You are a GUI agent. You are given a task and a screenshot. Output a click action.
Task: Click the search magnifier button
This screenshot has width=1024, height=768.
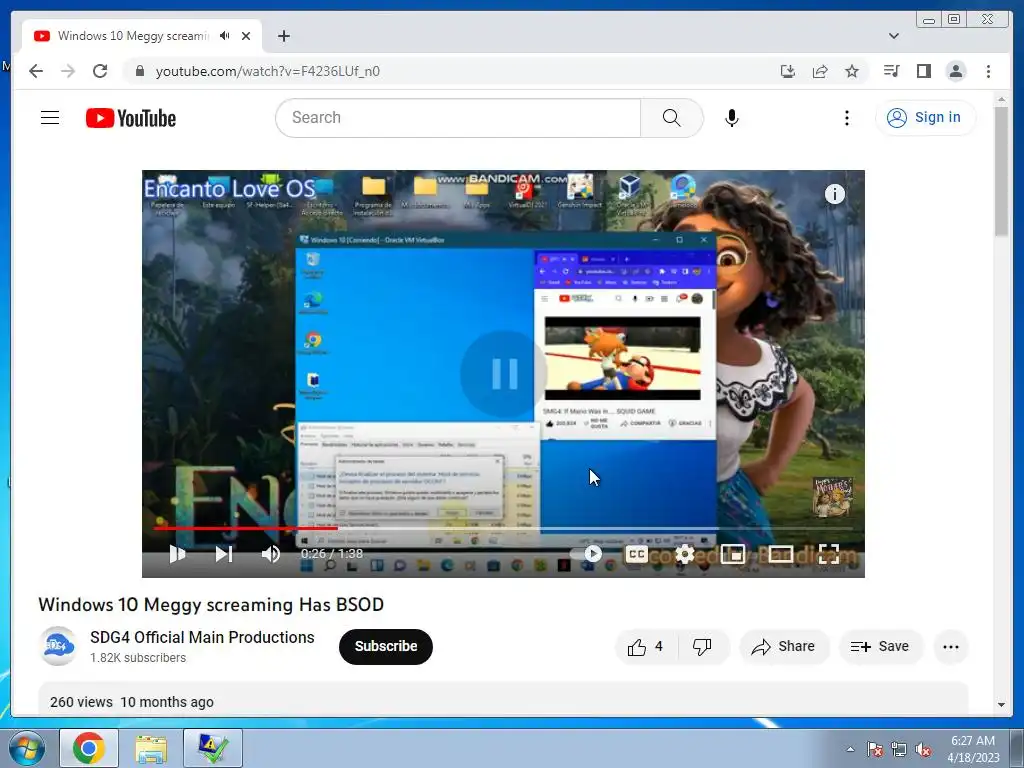pos(671,118)
